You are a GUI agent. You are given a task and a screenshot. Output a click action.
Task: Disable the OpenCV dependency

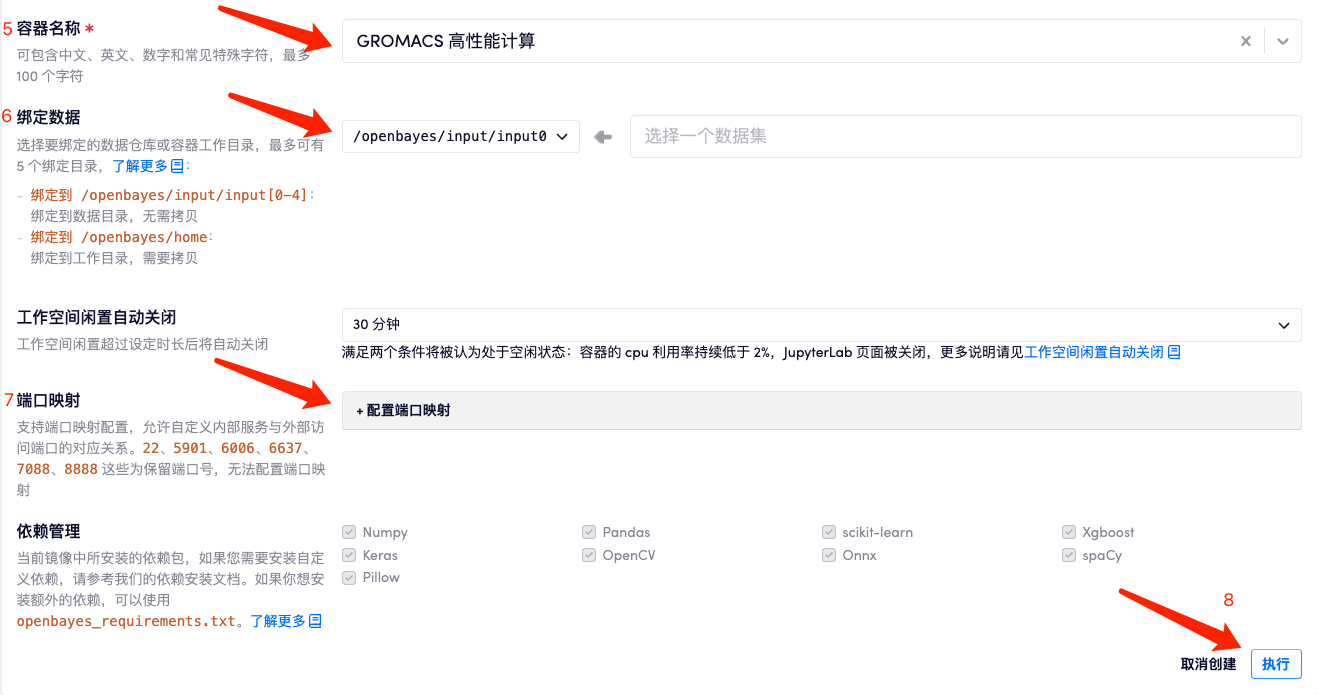tap(589, 555)
